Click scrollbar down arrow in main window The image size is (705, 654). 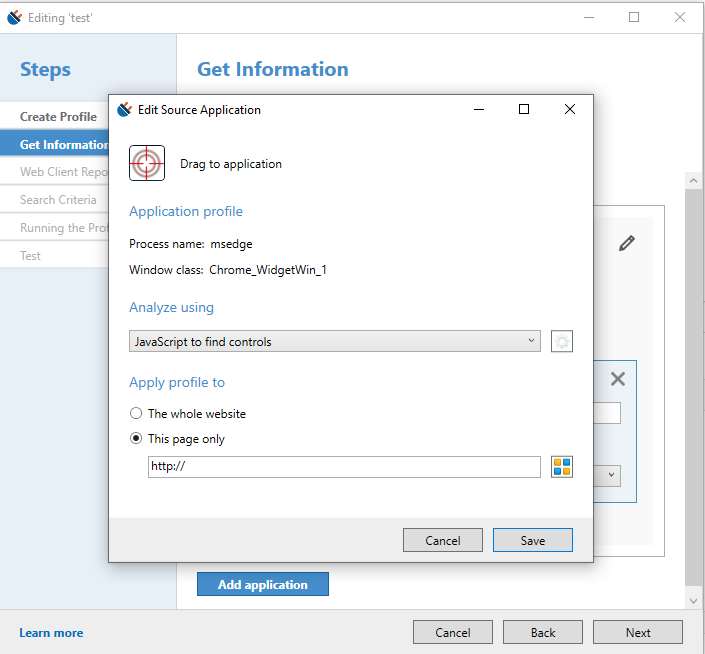tap(693, 601)
